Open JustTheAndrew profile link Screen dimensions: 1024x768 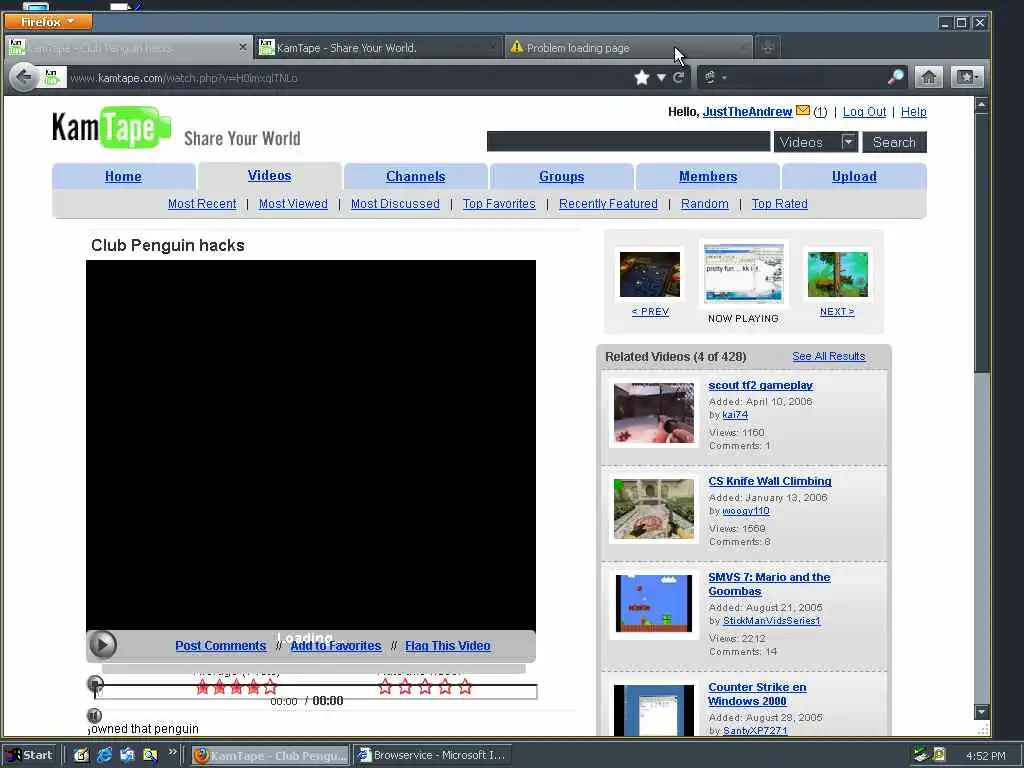click(747, 112)
